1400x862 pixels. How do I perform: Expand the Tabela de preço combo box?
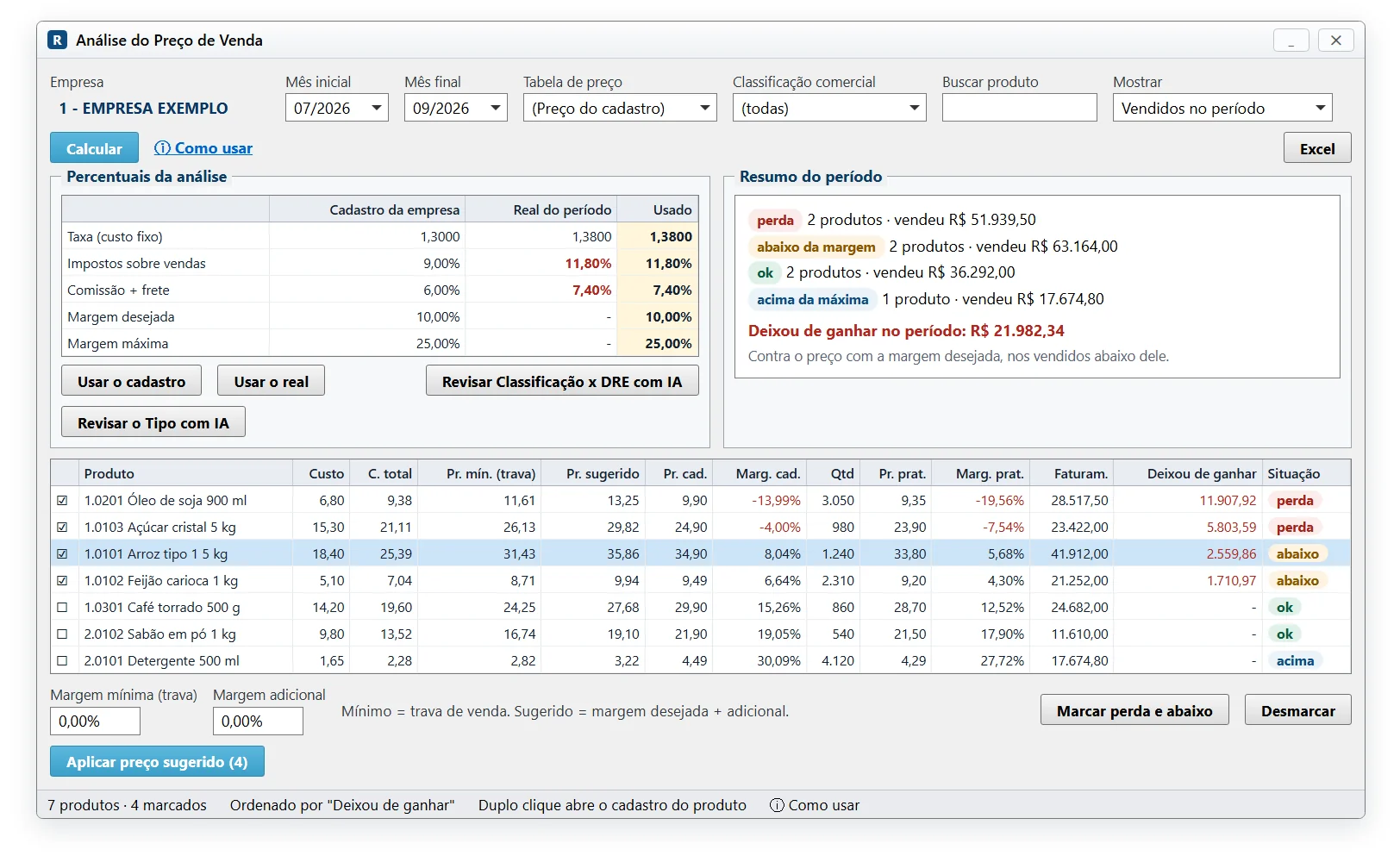click(x=620, y=108)
